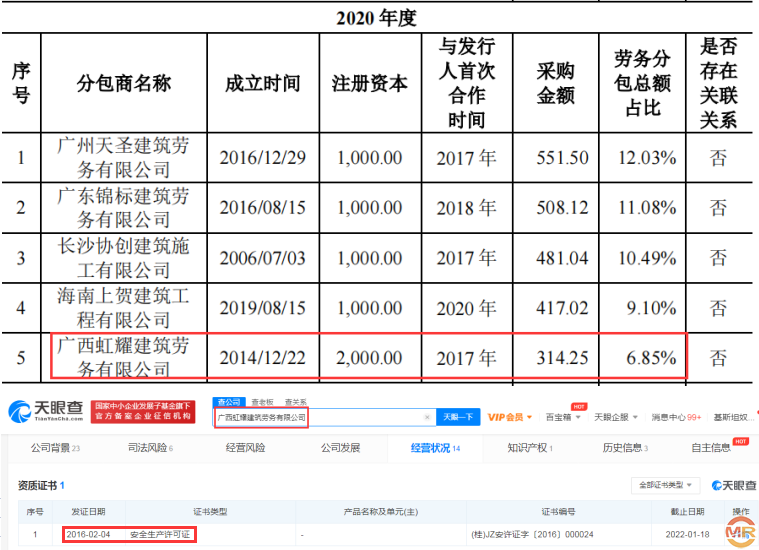Click the 产品名称及单元(主) column header
This screenshot has height=550, width=759.
point(381,512)
